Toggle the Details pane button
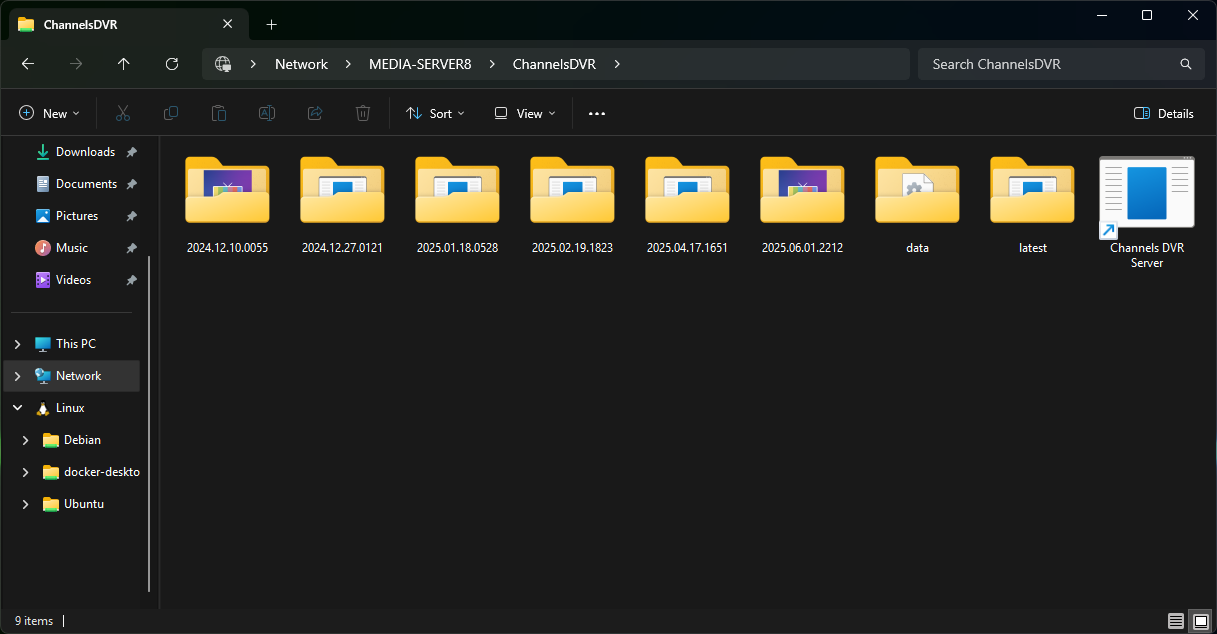Viewport: 1217px width, 634px height. click(1164, 114)
